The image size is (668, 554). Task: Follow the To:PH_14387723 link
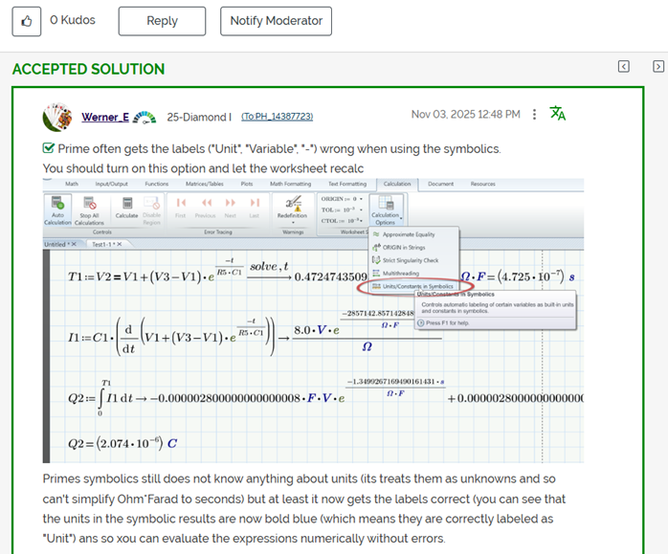pyautogui.click(x=277, y=116)
